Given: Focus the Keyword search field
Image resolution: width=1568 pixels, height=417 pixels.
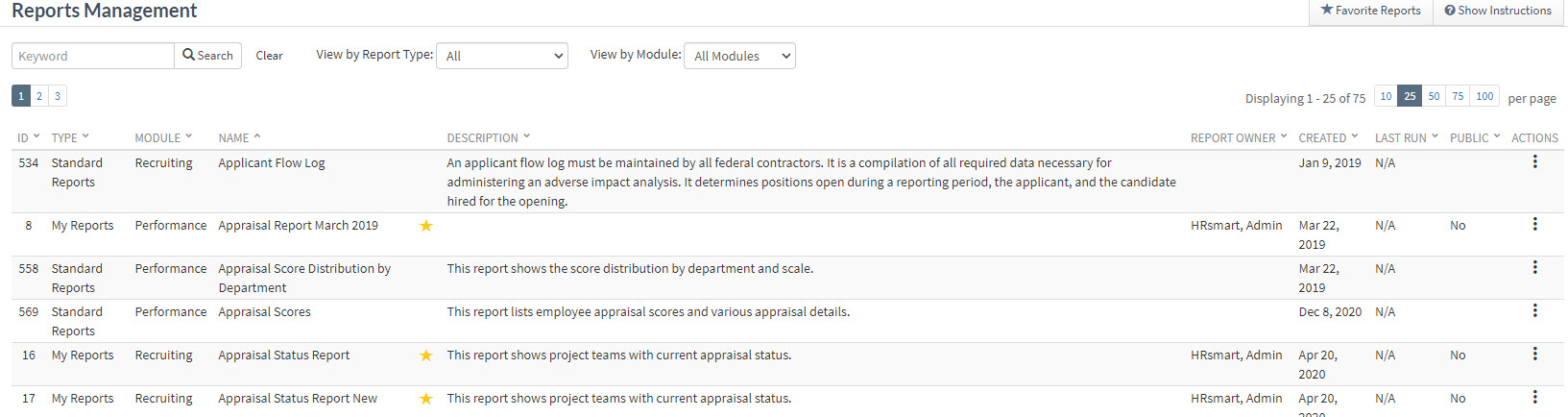Looking at the screenshot, I should coord(92,56).
